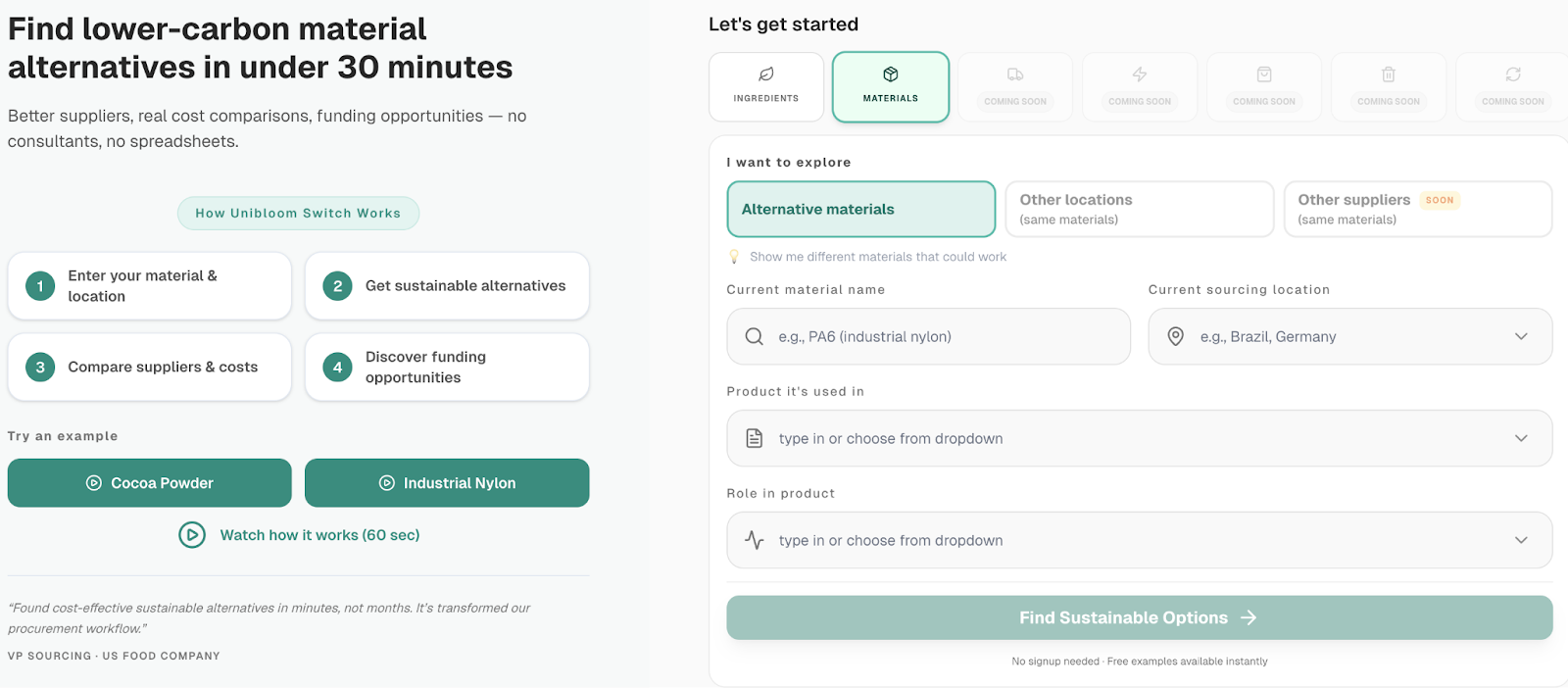
Task: Expand the Product it's used in chevron
Action: pos(1521,438)
